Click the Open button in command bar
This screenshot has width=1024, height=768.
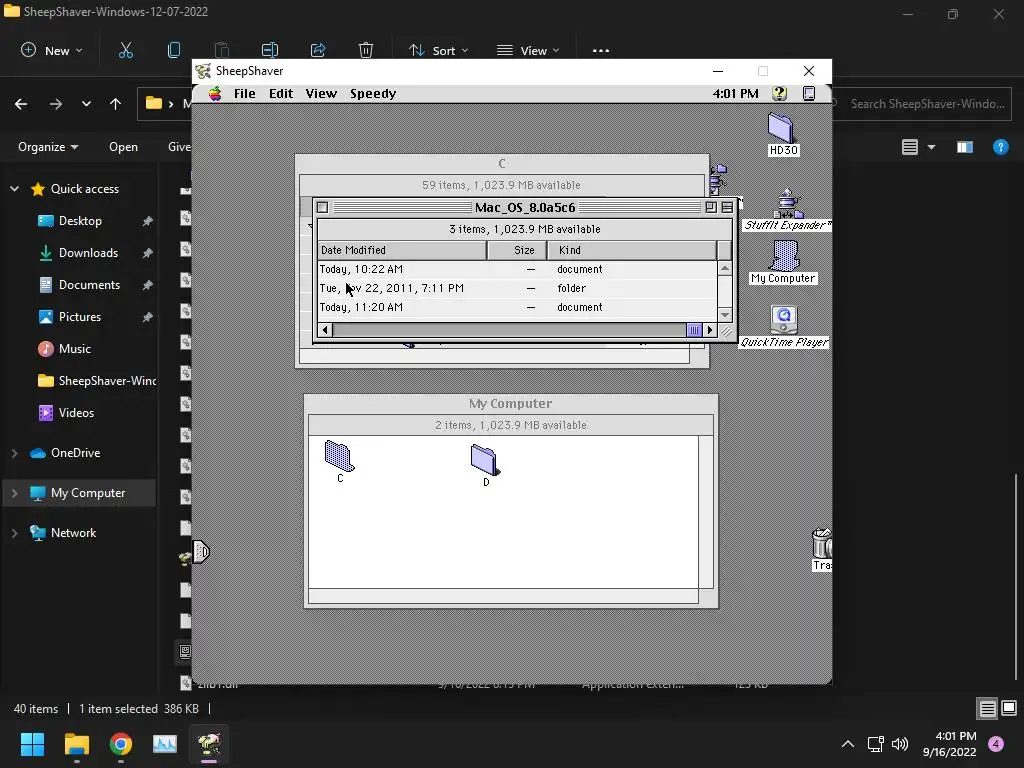click(x=123, y=147)
